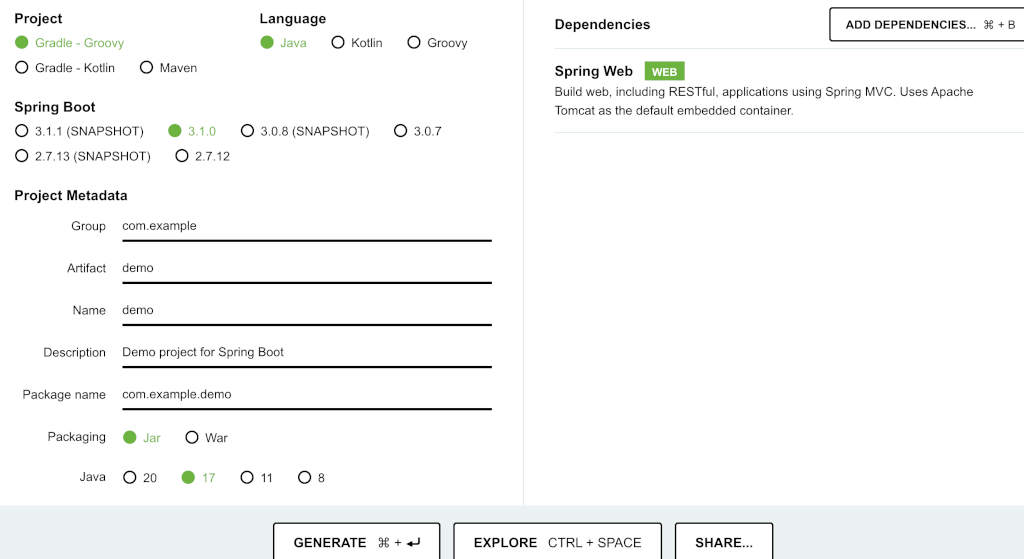The width and height of the screenshot is (1024, 559).
Task: Click the Packaging label
Action: point(76,437)
